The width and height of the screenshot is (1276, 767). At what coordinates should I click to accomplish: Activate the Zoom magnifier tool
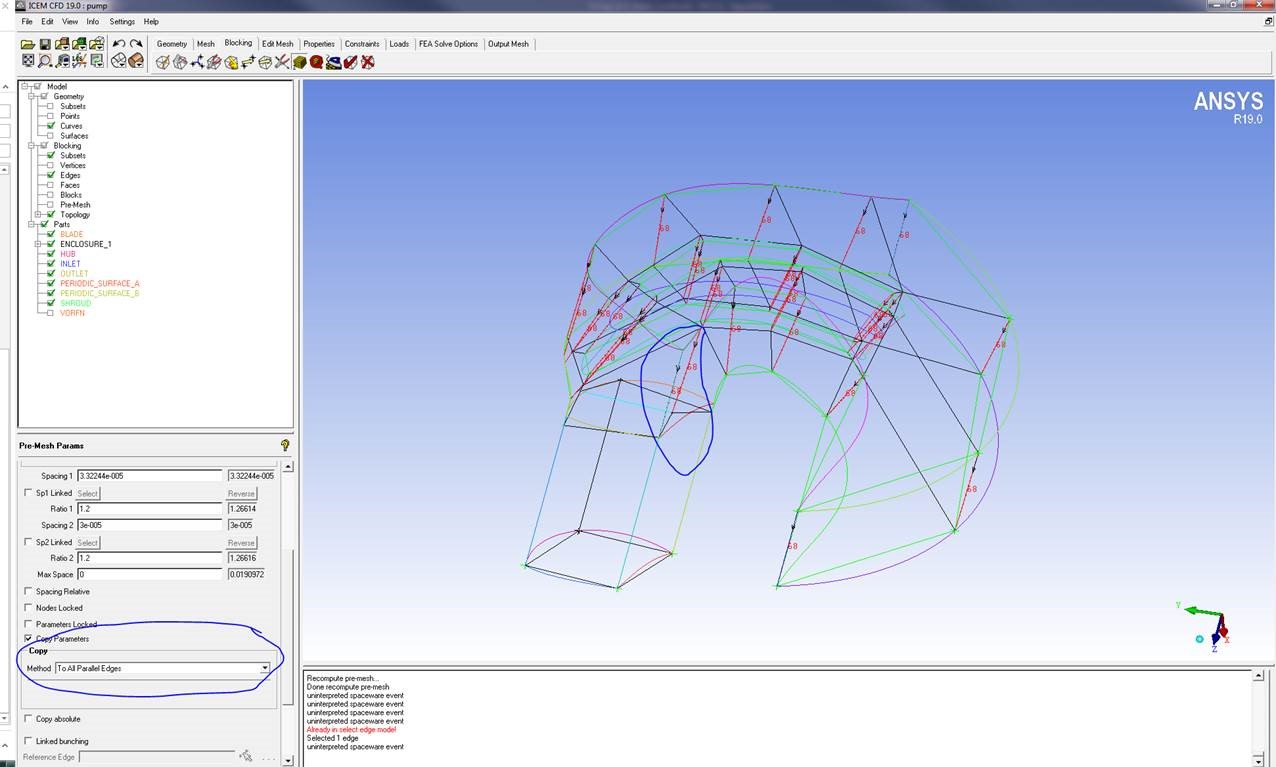45,61
